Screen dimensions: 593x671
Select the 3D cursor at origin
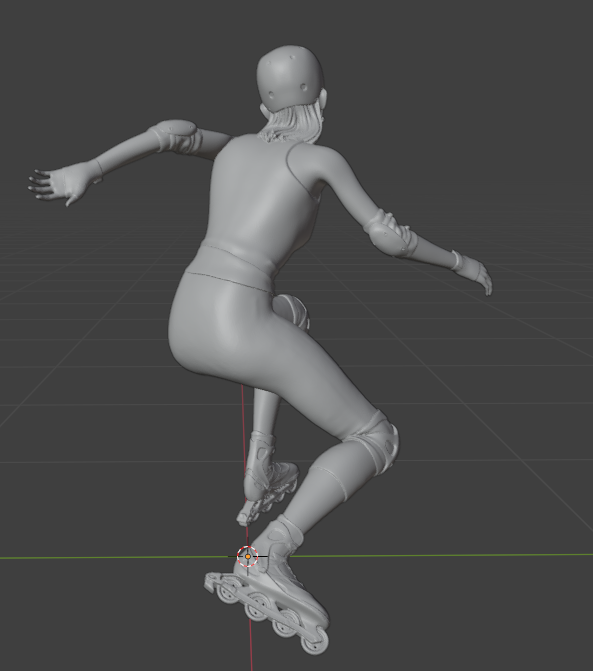coord(247,556)
